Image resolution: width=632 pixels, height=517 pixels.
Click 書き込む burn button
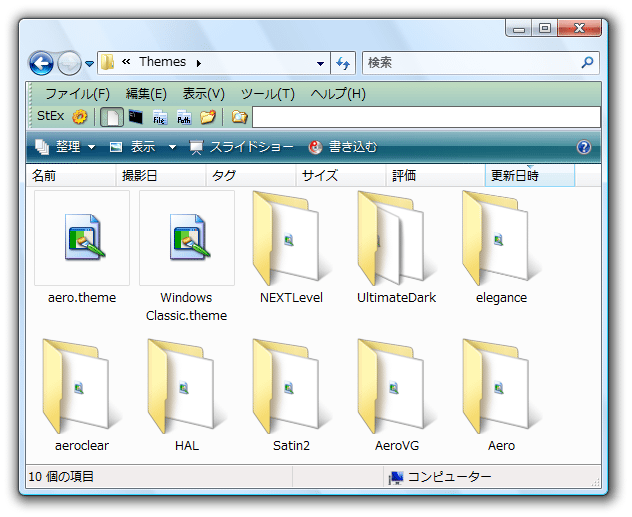click(343, 147)
